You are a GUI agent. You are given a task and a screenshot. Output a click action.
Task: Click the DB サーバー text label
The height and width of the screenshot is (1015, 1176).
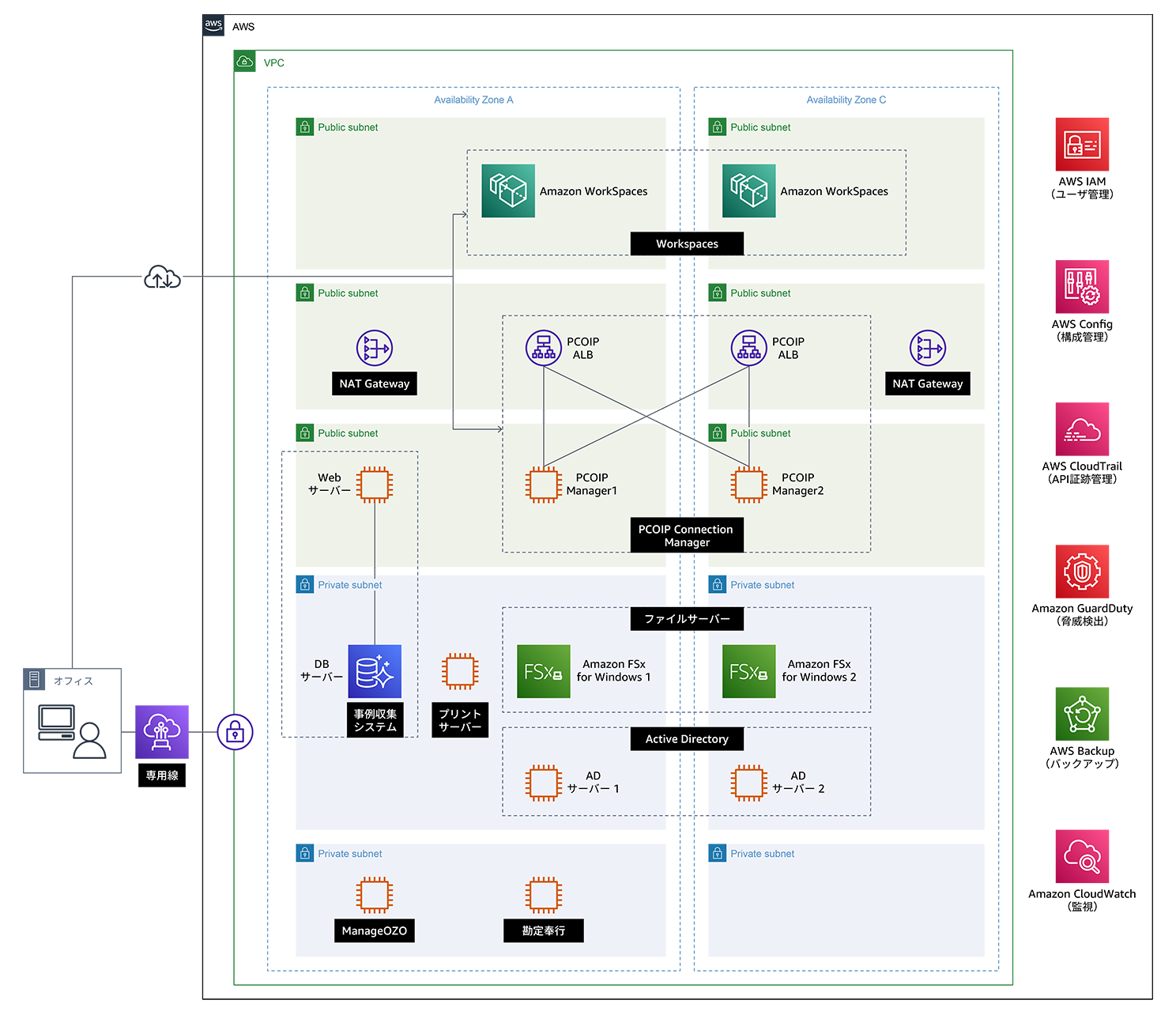(x=322, y=670)
